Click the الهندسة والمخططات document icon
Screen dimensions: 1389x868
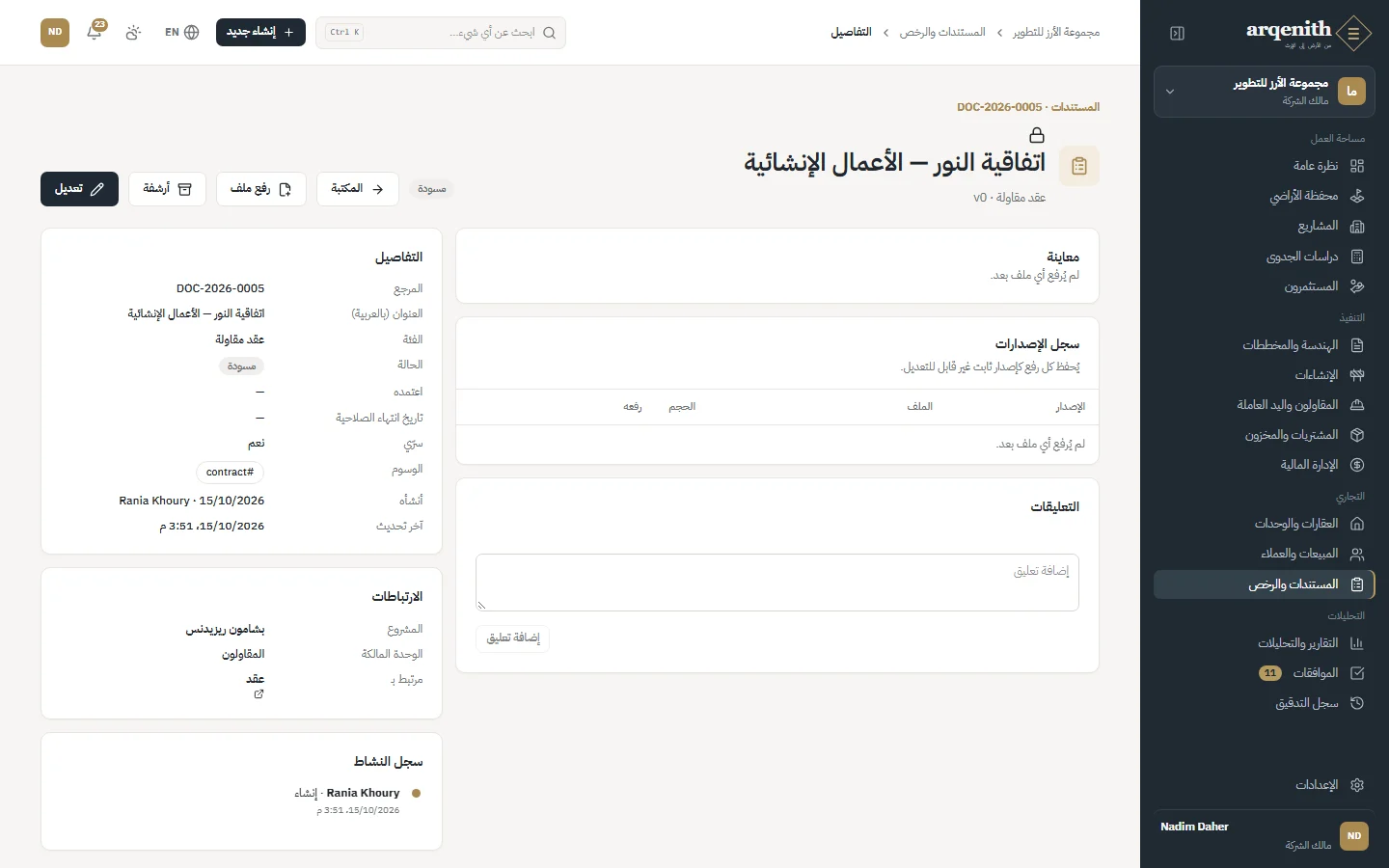click(x=1357, y=345)
